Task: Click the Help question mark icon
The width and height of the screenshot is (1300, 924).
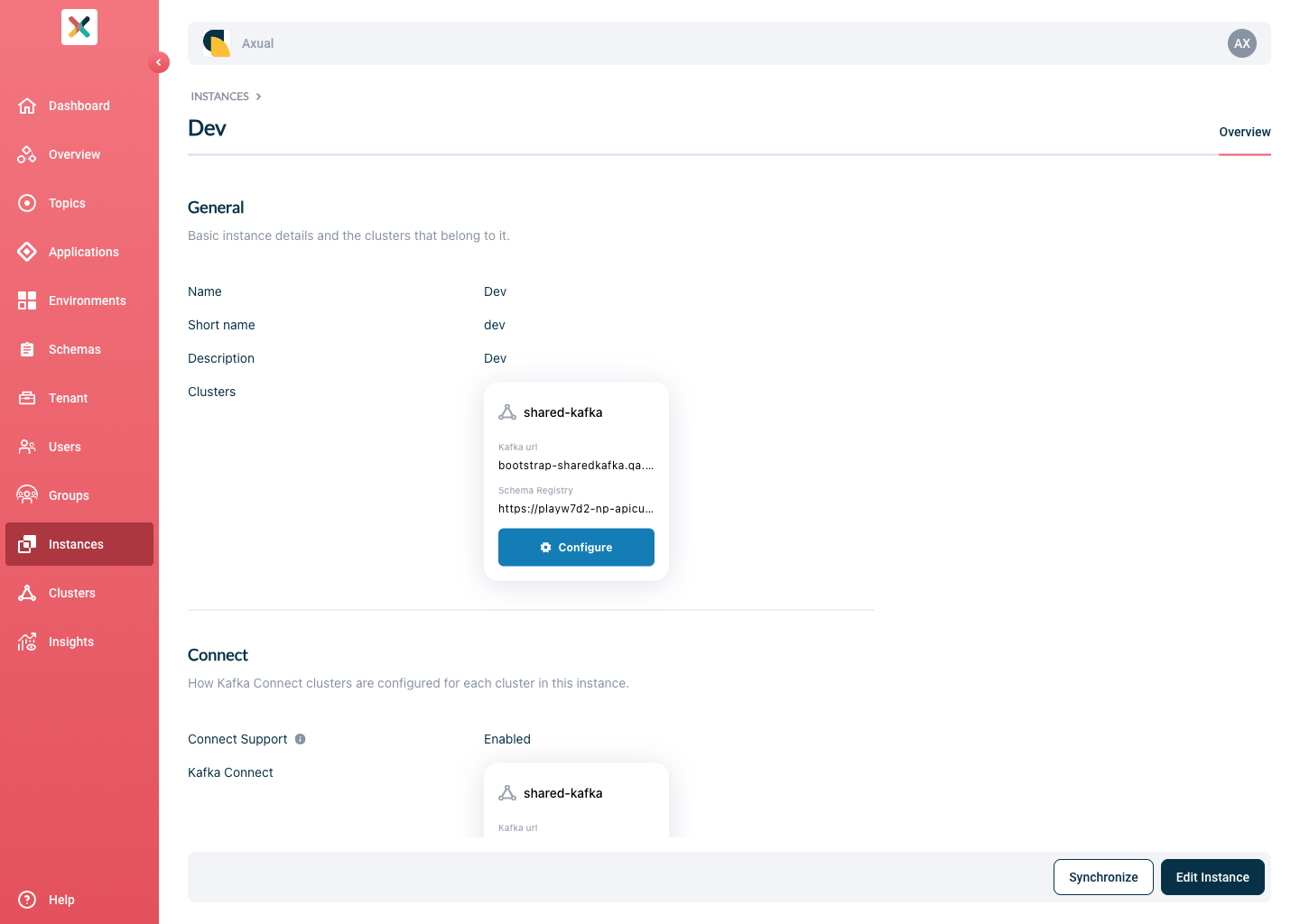Action: (27, 900)
